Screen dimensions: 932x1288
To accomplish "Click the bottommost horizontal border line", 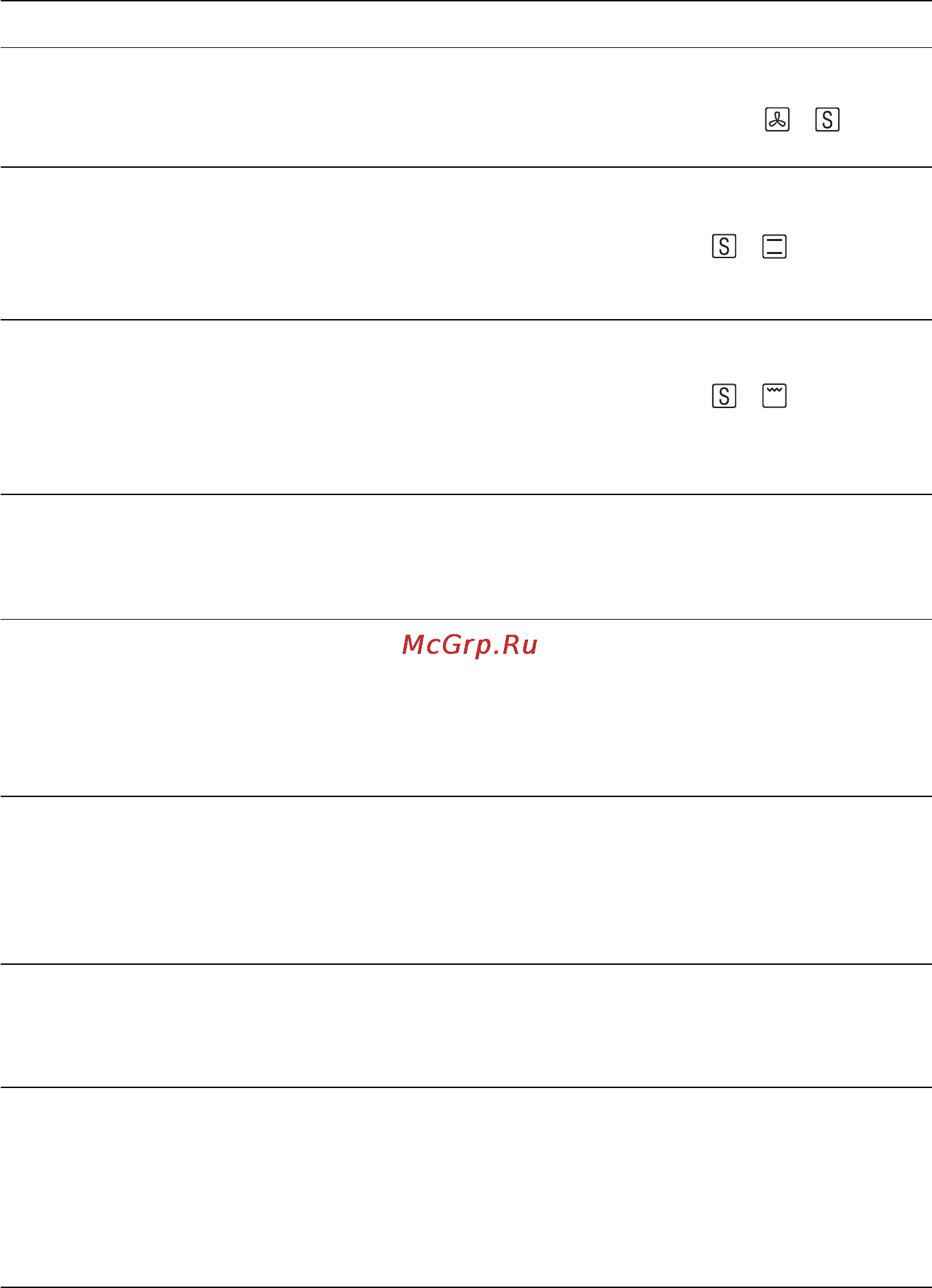I will tap(466, 1287).
